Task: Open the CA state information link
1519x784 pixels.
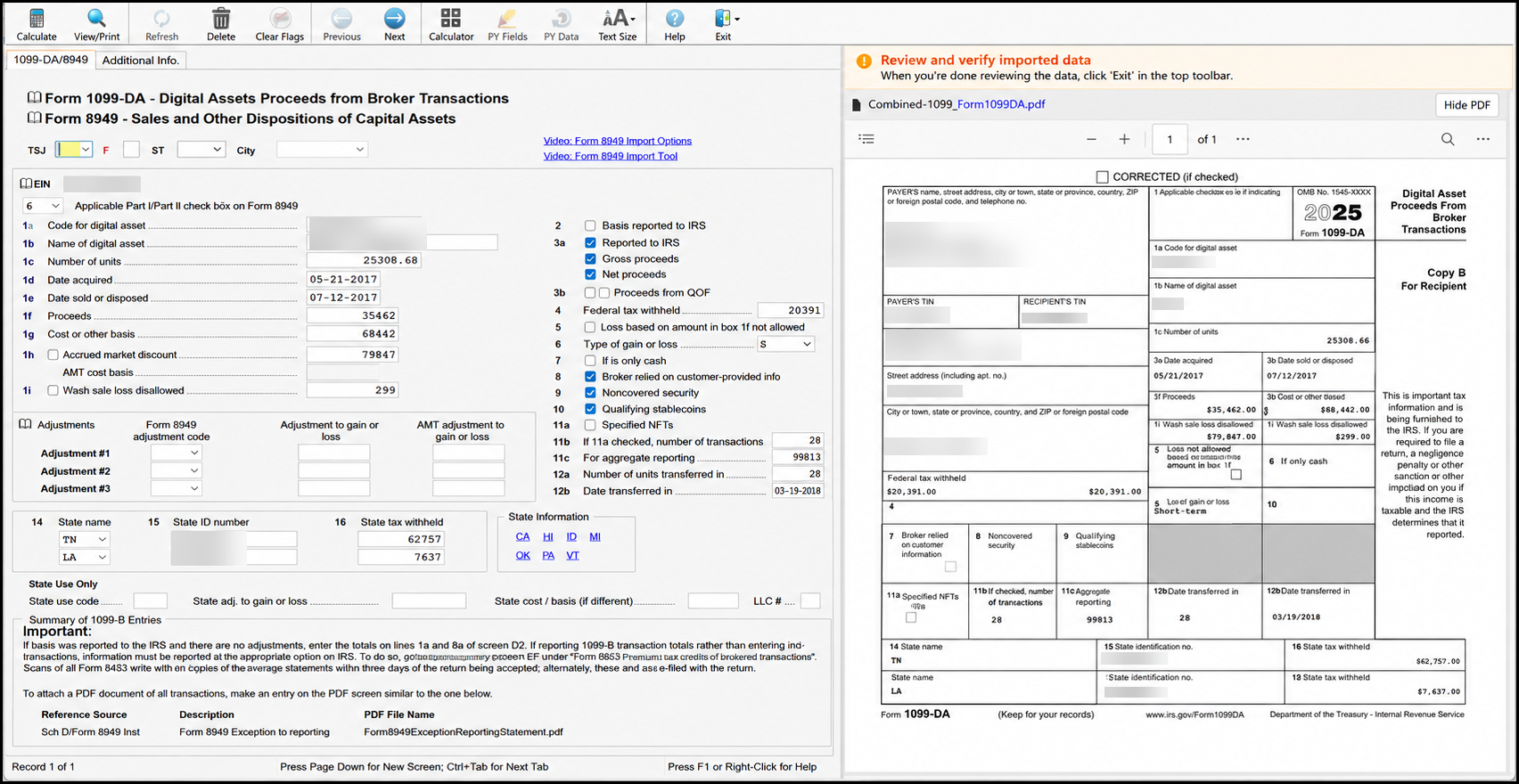Action: point(523,536)
